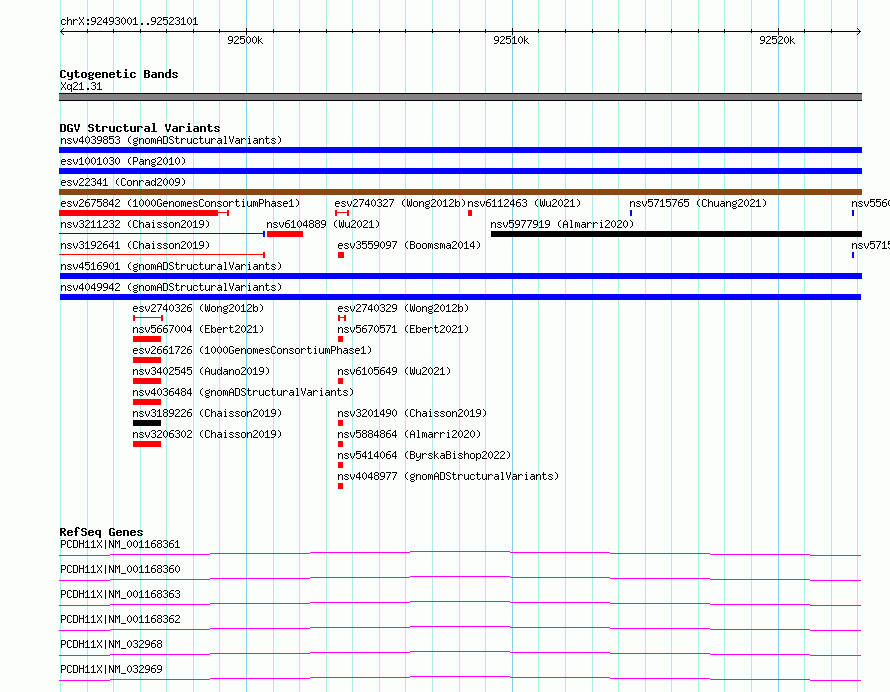Select esv2740326 (Wong2012b) variant label
The height and width of the screenshot is (692, 890).
(198, 308)
